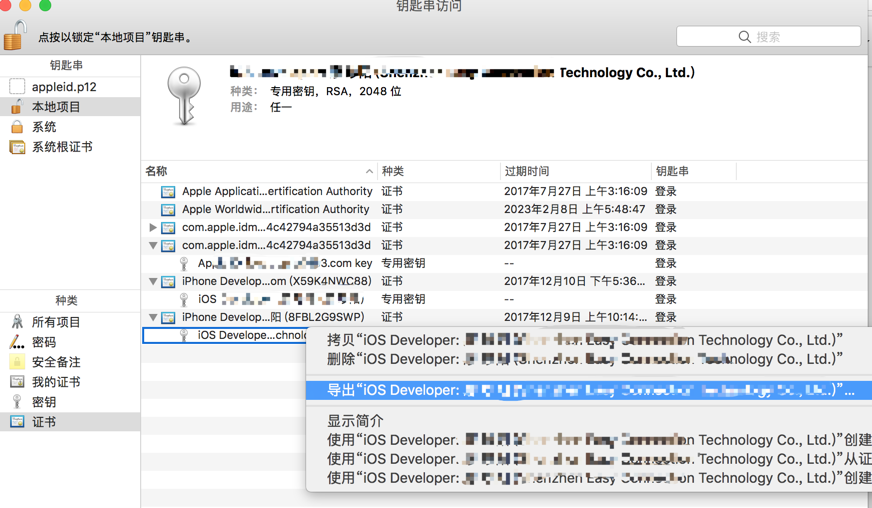Click the certificate icon beside 系统根证书
Image resolution: width=872 pixels, height=508 pixels.
[17, 147]
